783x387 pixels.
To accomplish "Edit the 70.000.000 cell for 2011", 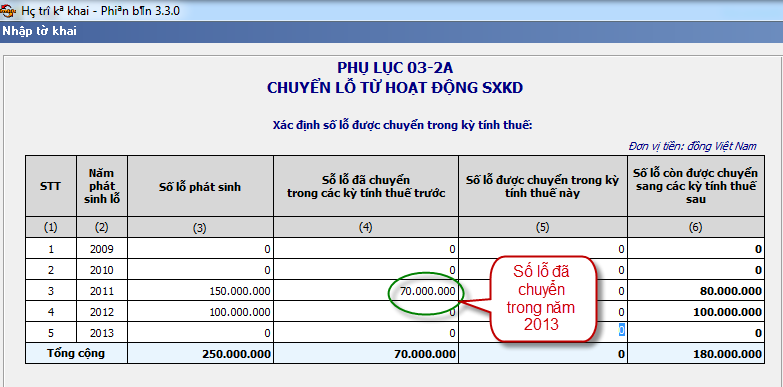I will (366, 291).
